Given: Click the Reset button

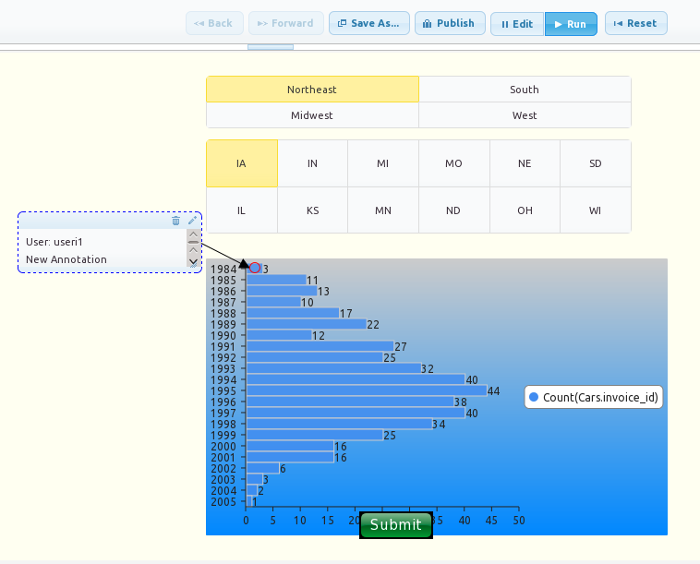Looking at the screenshot, I should pos(636,24).
